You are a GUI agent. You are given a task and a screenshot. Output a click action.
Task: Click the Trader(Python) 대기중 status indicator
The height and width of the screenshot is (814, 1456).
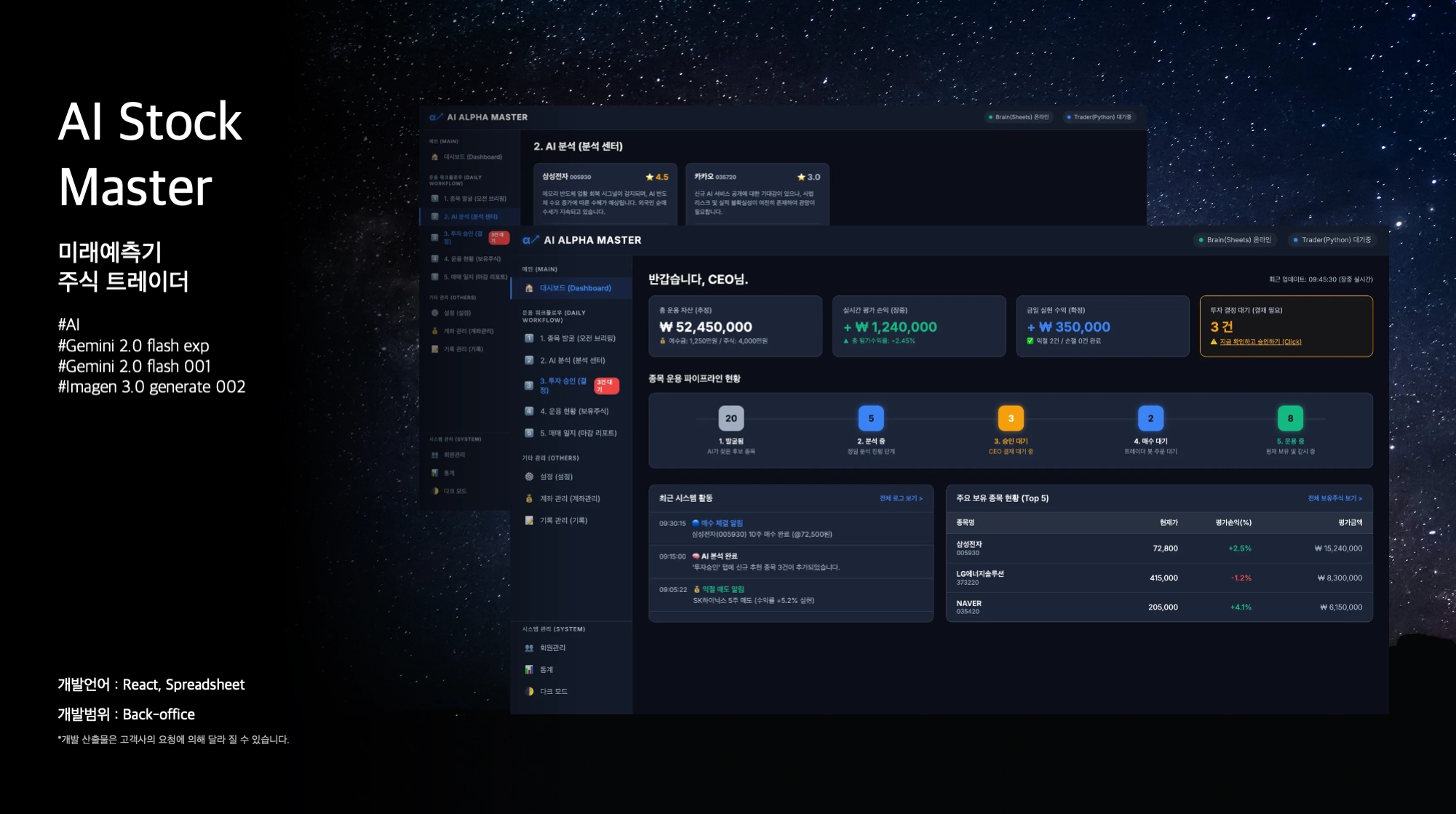pyautogui.click(x=1332, y=240)
